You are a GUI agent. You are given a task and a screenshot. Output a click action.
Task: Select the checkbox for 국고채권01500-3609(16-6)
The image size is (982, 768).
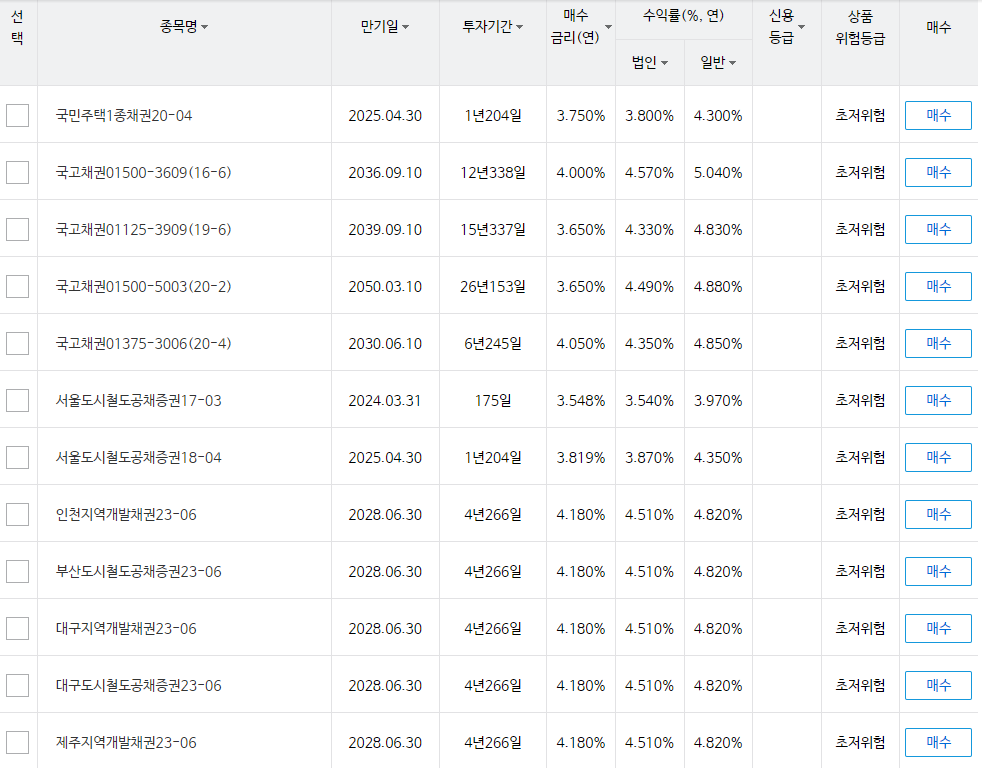pos(18,172)
